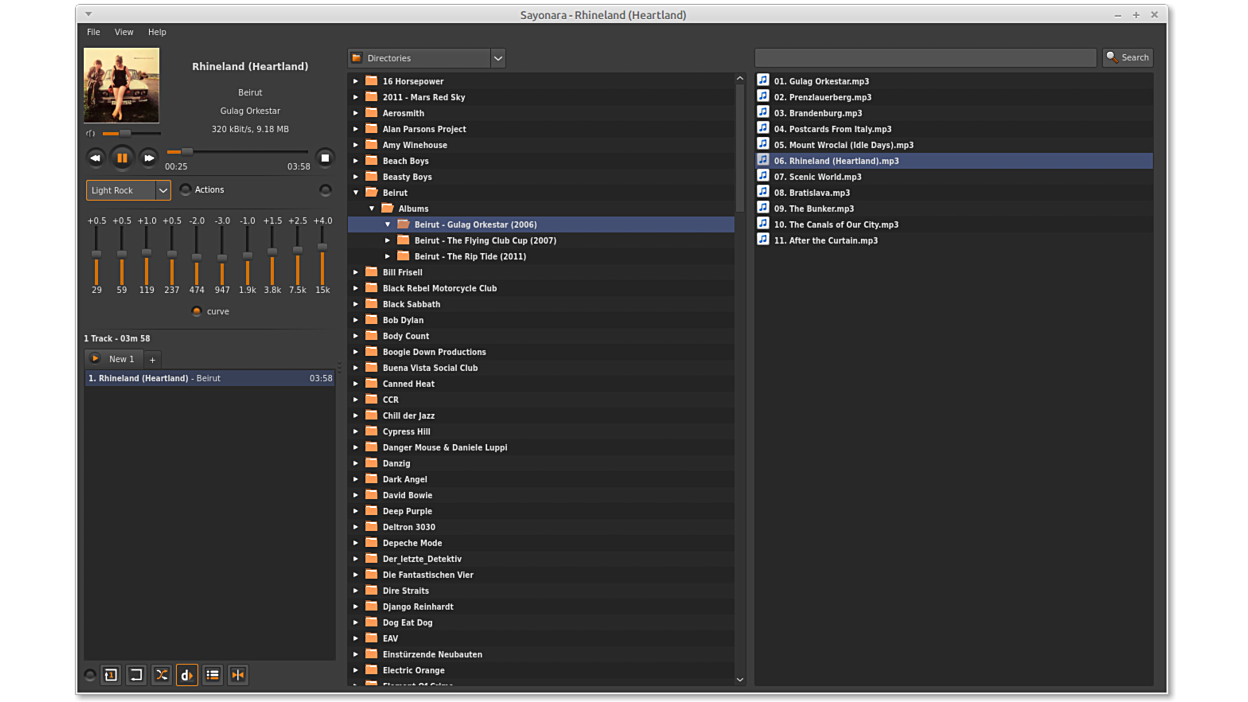Go back to the previous track
1248x702 pixels.
coord(95,158)
